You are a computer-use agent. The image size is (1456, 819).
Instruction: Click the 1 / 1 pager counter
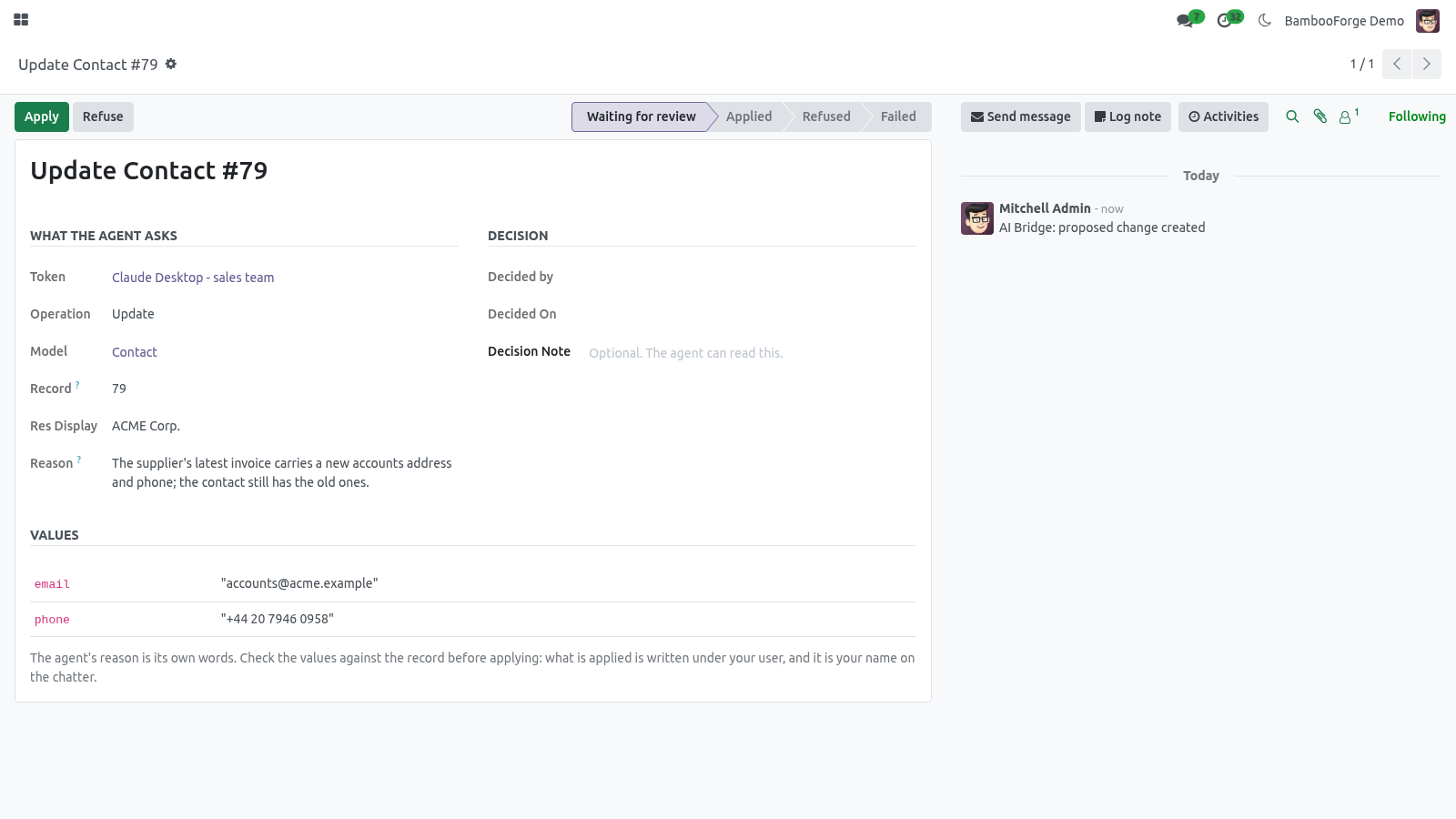1361,64
